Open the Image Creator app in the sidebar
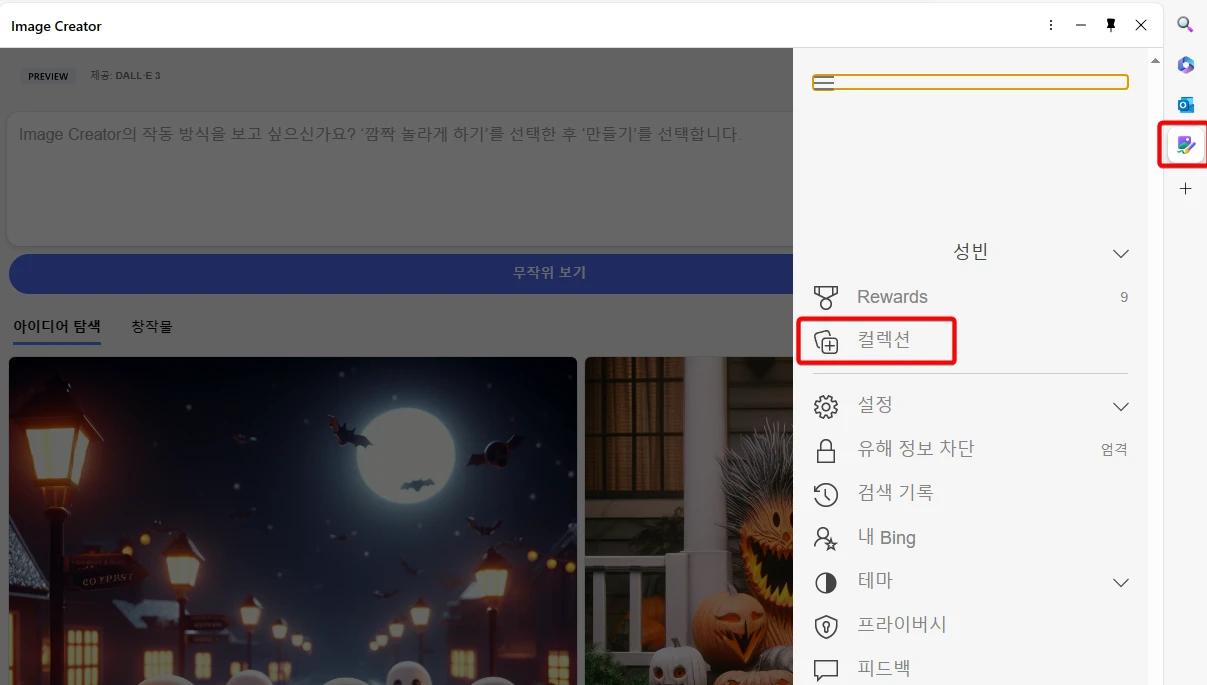Screen dimensions: 1207x685 coord(1184,145)
